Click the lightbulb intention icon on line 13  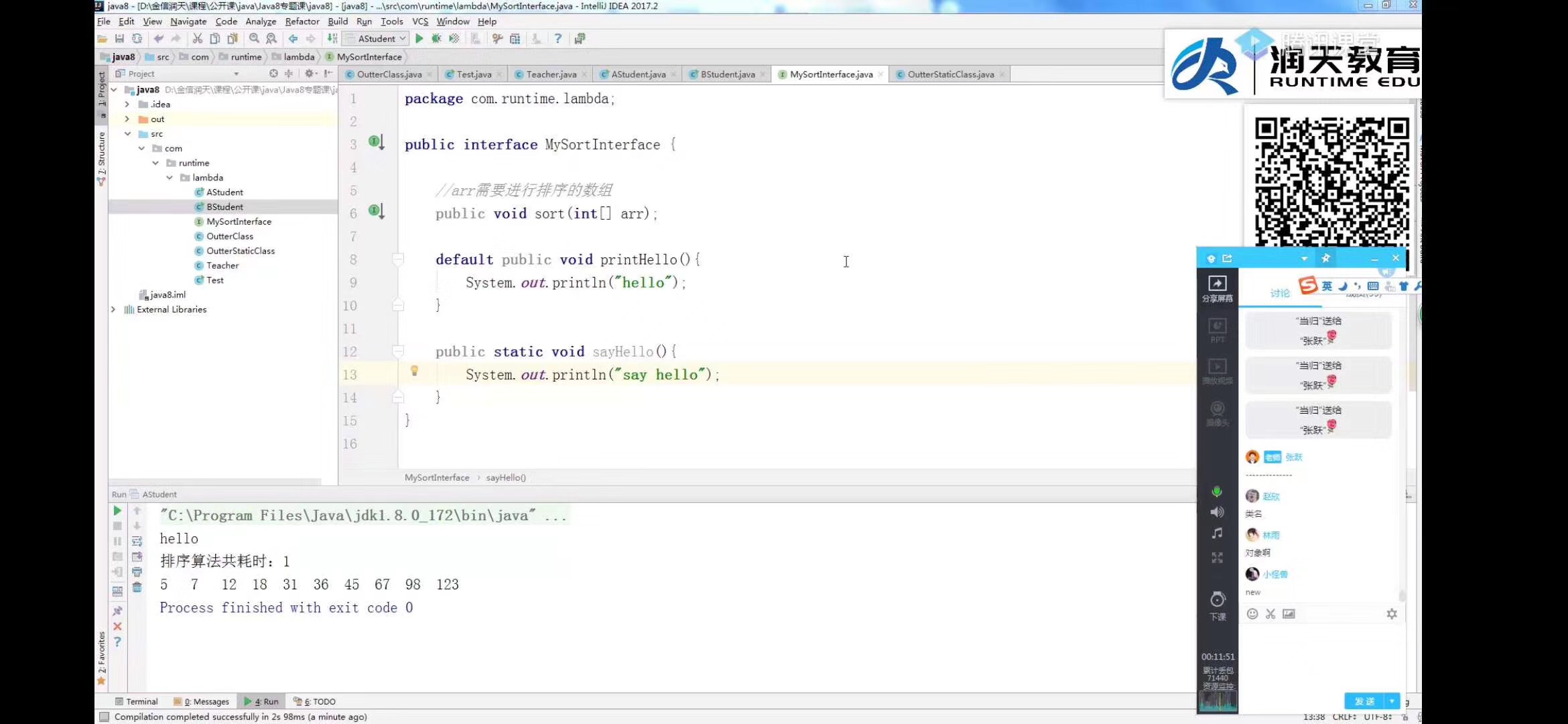414,371
